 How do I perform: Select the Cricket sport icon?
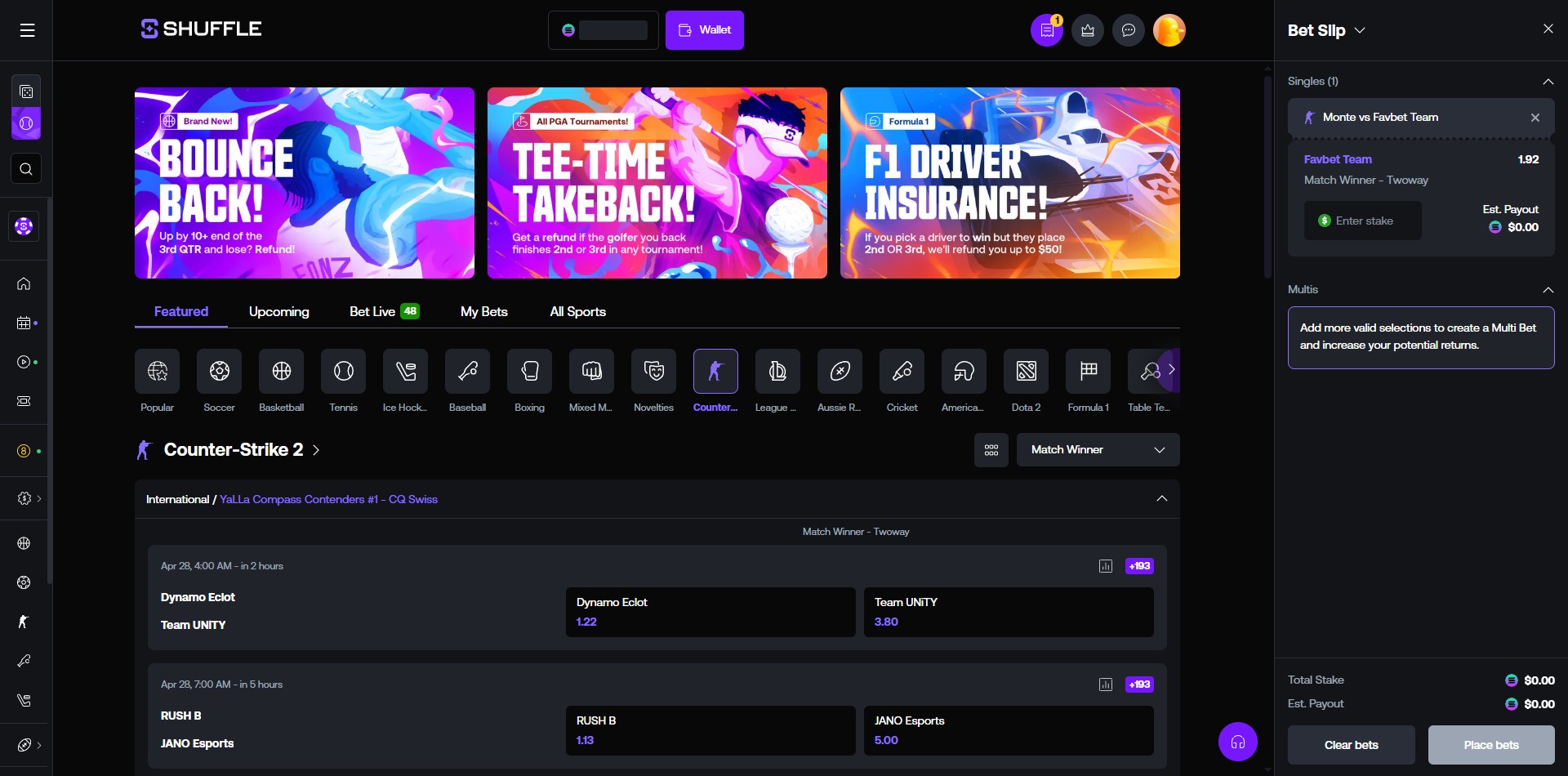pyautogui.click(x=902, y=371)
